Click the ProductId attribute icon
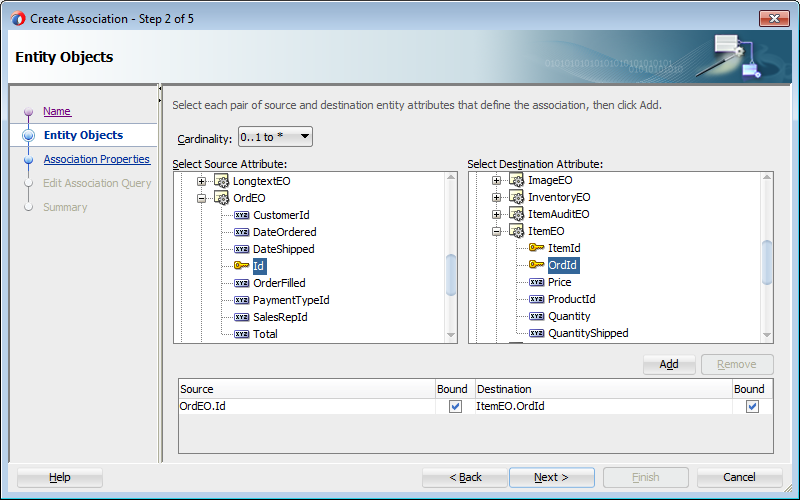The width and height of the screenshot is (800, 500). [x=536, y=299]
